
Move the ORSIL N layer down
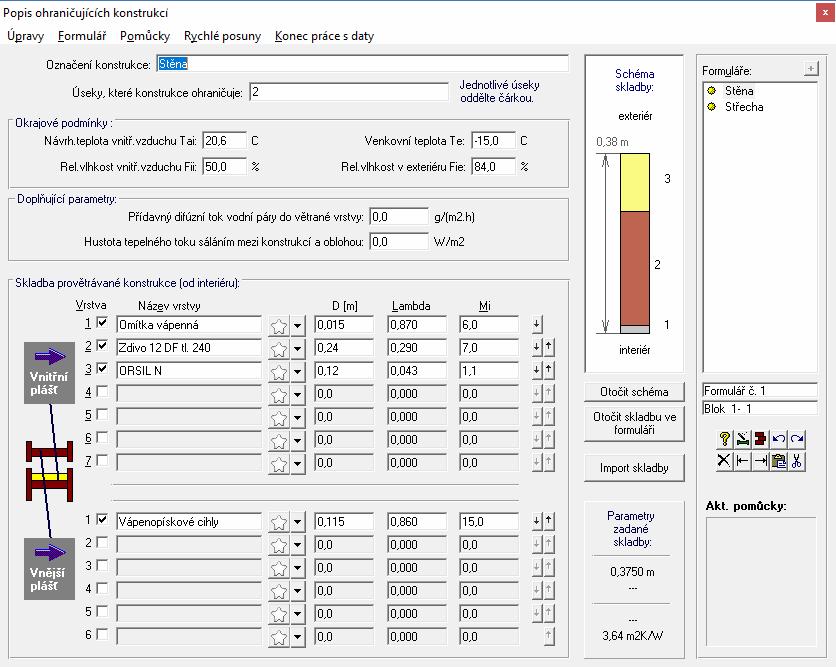pos(537,369)
